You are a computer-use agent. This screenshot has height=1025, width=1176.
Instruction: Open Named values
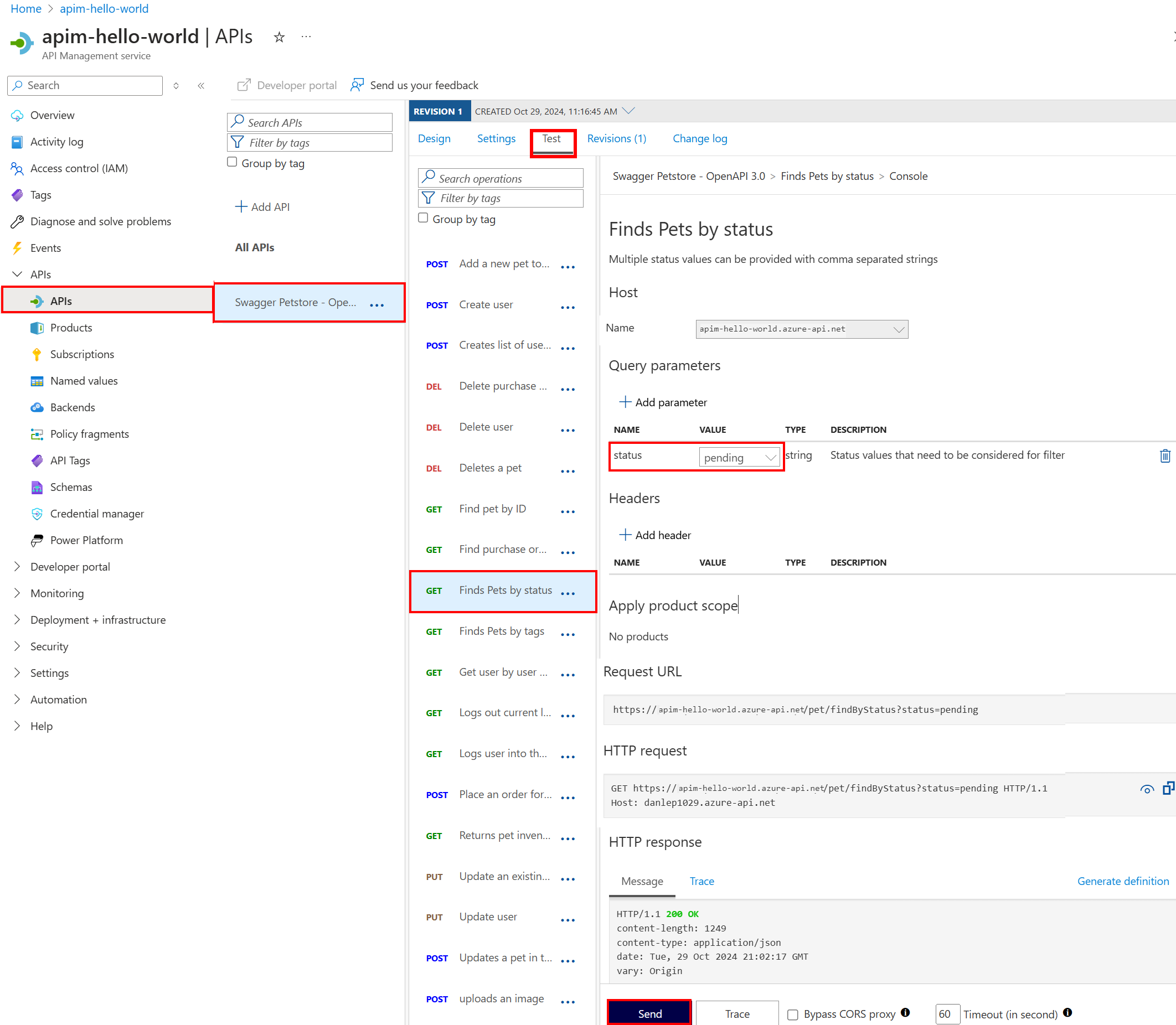point(84,381)
